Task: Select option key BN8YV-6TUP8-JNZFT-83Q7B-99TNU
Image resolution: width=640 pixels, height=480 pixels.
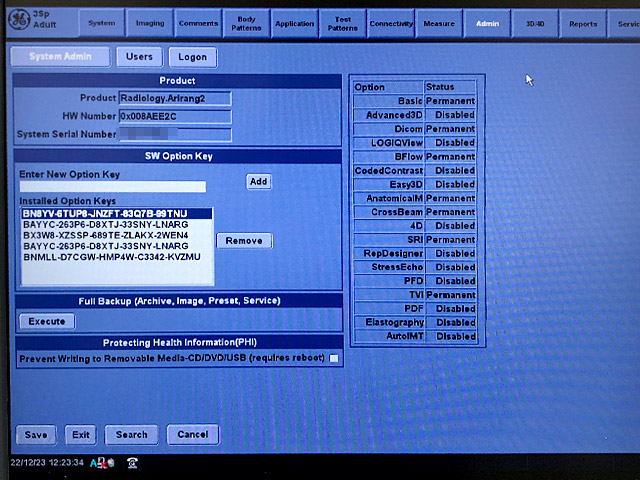Action: [117, 213]
